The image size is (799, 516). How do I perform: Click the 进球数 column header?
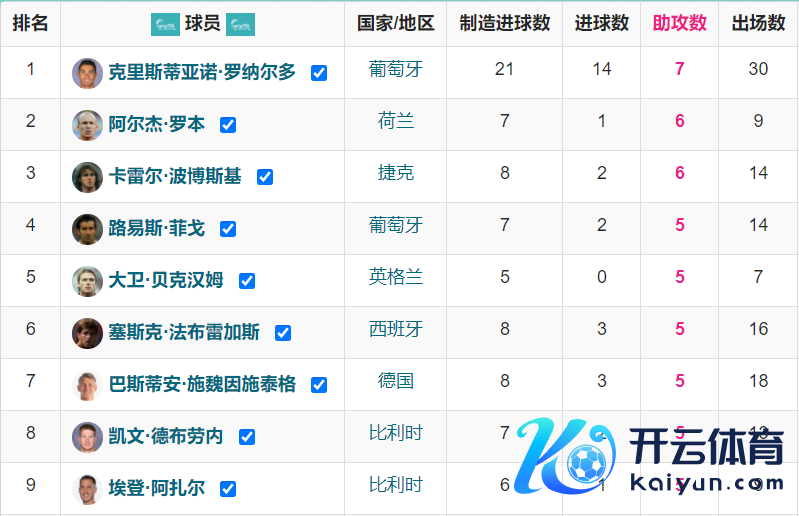pyautogui.click(x=601, y=24)
